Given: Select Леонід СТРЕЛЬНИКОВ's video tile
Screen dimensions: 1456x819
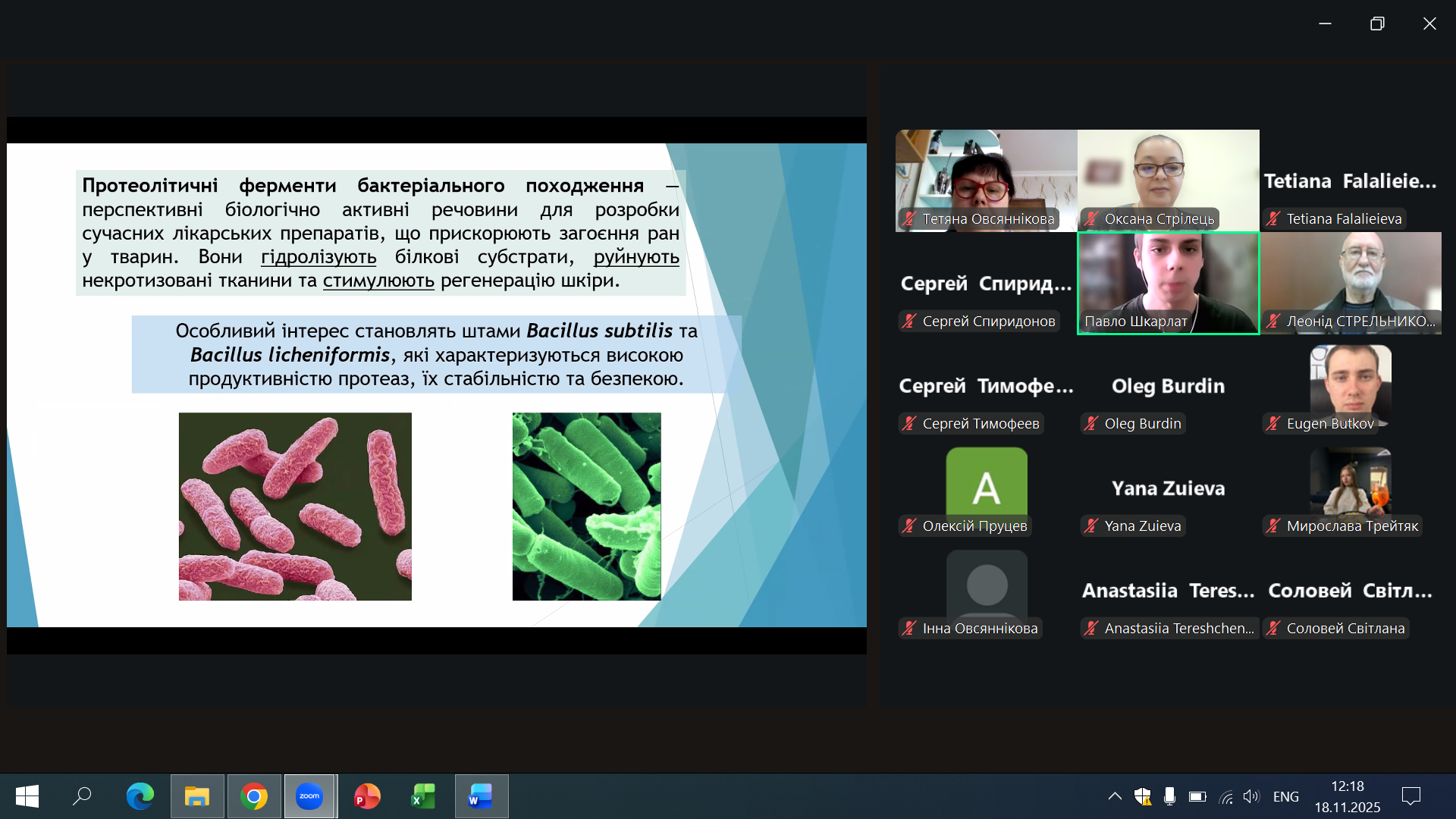Looking at the screenshot, I should (x=1351, y=282).
